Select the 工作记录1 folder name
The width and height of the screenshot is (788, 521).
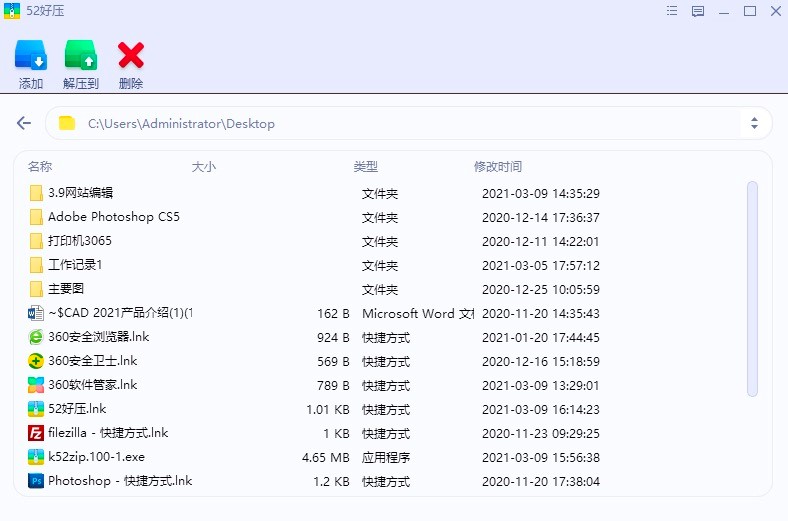click(75, 265)
